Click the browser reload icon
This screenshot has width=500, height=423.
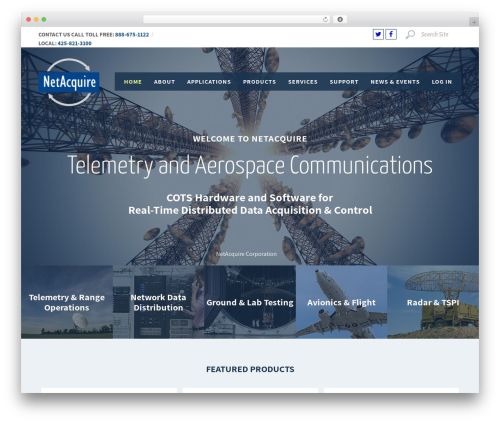(x=325, y=20)
